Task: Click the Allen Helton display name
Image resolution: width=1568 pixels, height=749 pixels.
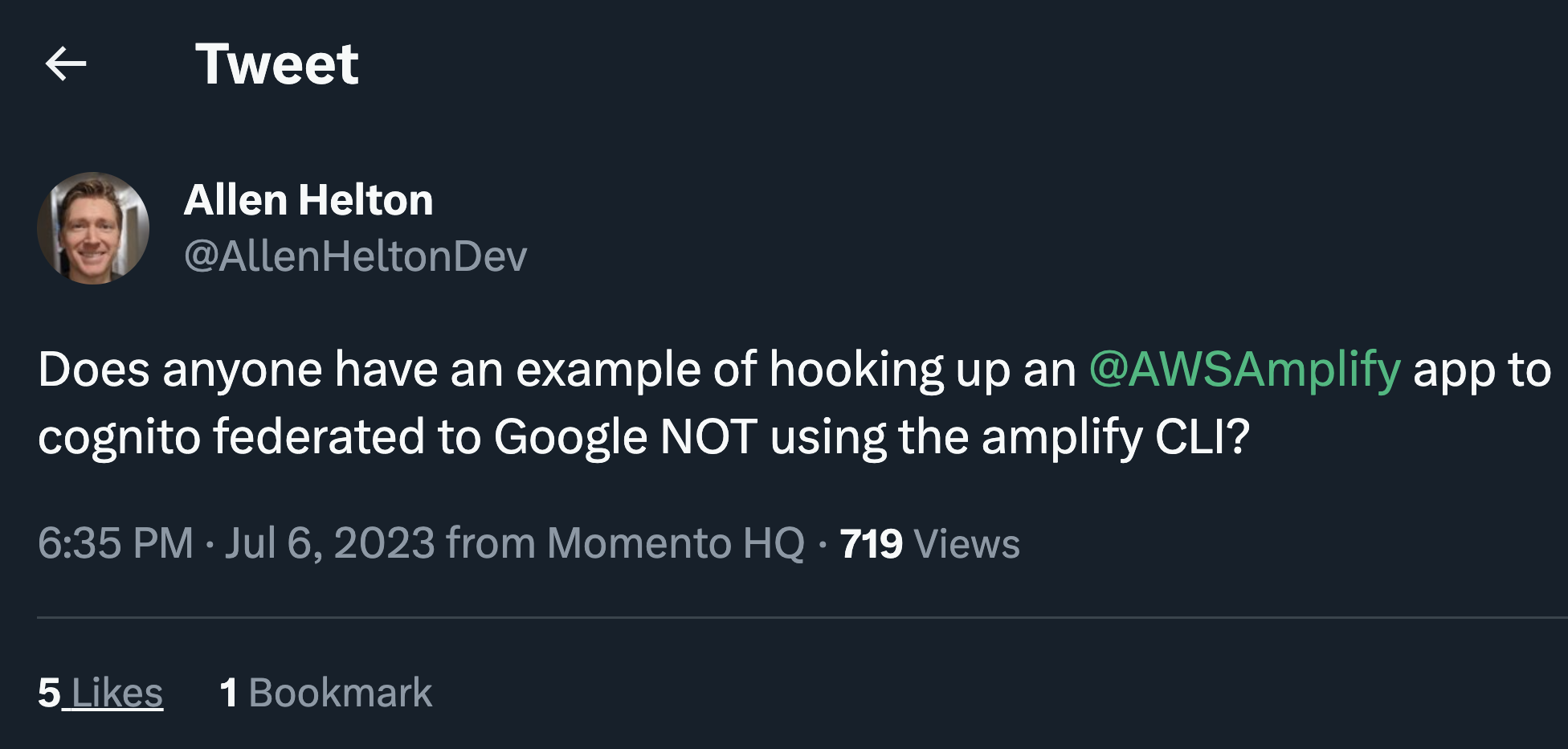Action: click(x=307, y=202)
